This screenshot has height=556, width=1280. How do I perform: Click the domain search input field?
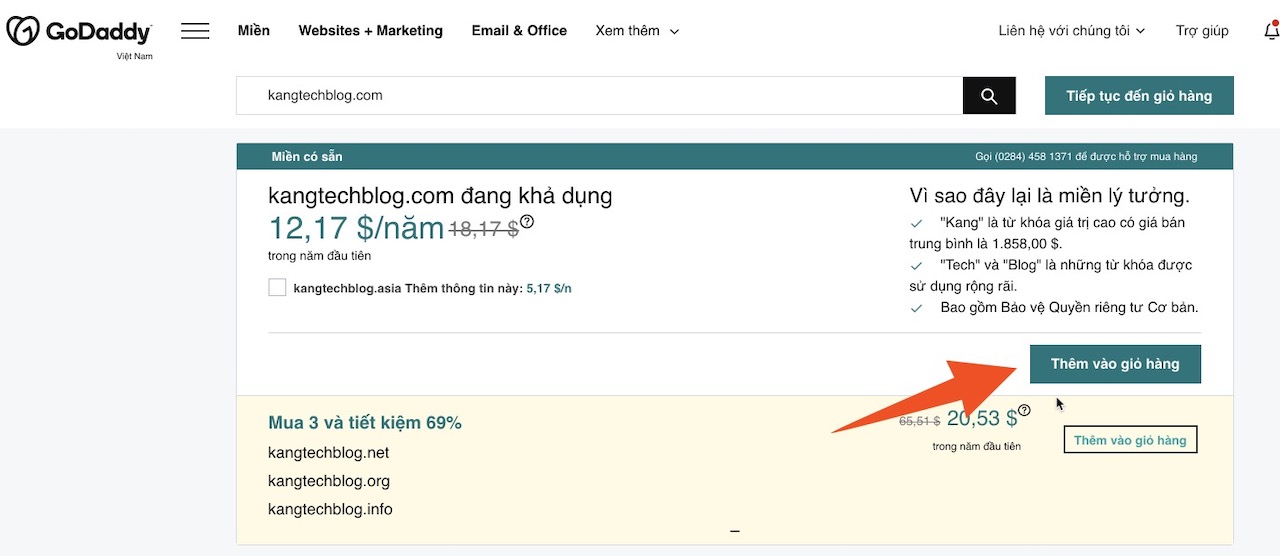599,96
